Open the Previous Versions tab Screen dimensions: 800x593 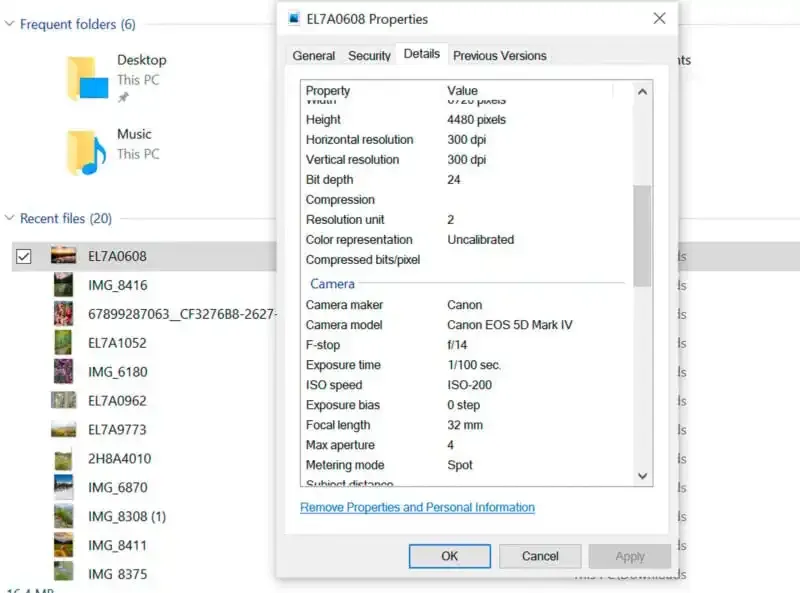point(499,56)
